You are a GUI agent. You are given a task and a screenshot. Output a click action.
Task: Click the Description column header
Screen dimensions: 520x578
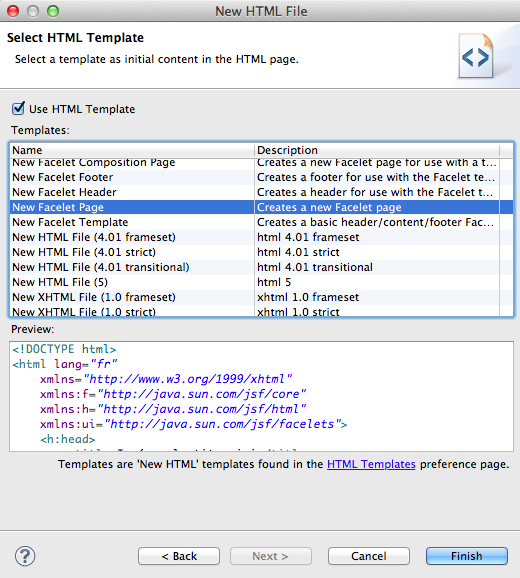click(x=377, y=150)
